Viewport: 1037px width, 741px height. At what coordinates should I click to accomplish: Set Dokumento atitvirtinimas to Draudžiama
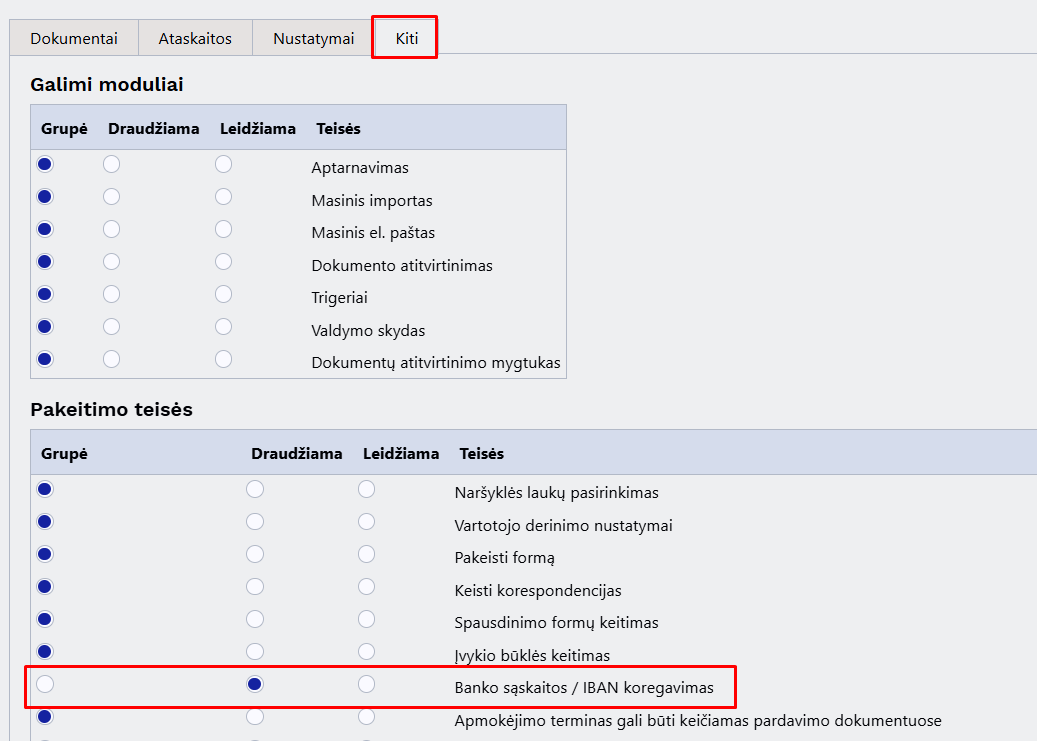pyautogui.click(x=111, y=262)
